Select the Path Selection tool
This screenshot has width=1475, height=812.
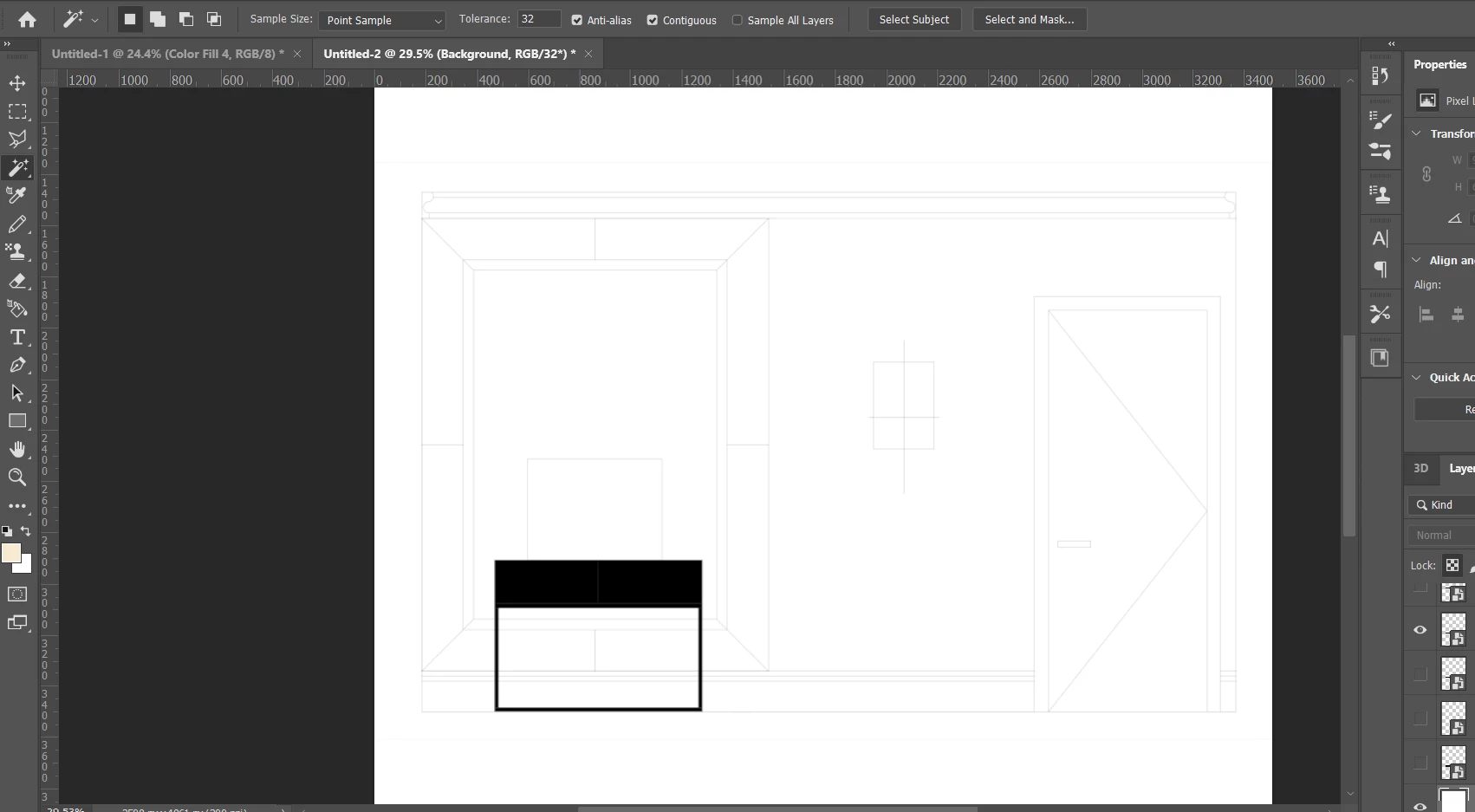17,393
